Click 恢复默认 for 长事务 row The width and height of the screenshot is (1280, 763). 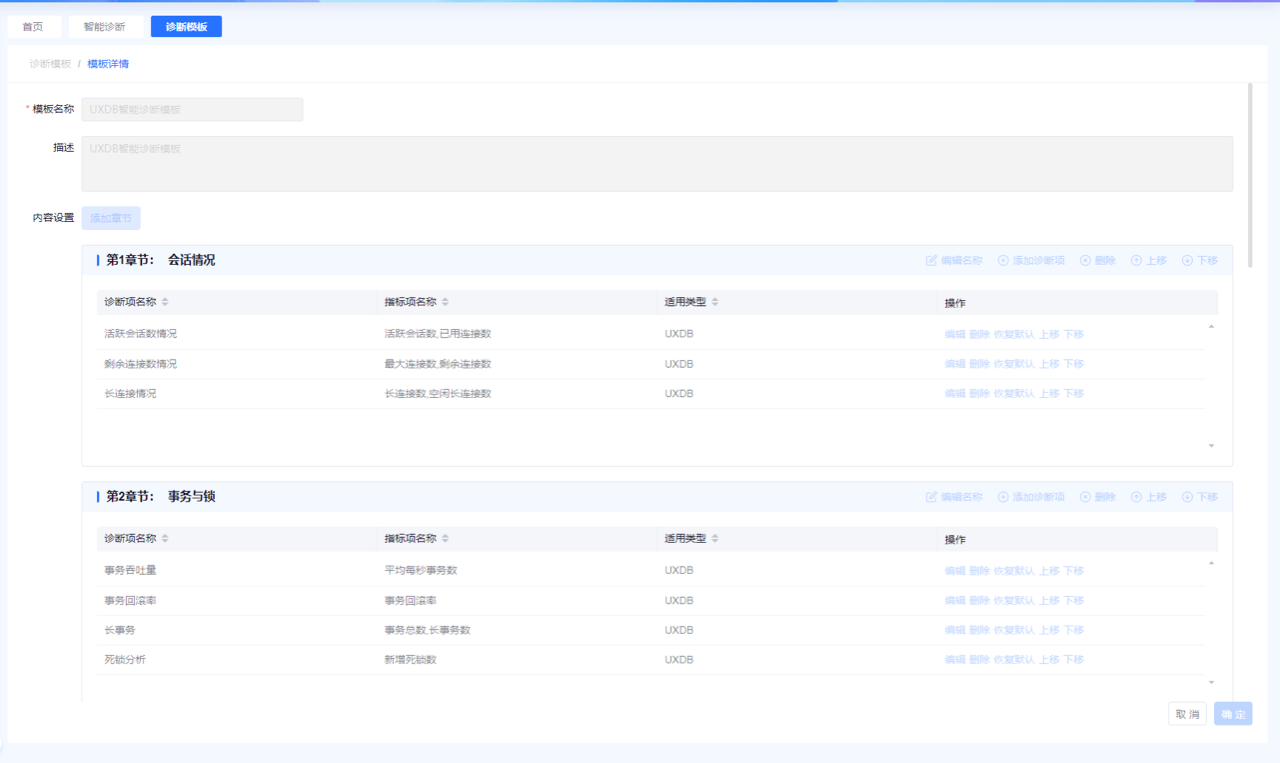[x=1013, y=630]
